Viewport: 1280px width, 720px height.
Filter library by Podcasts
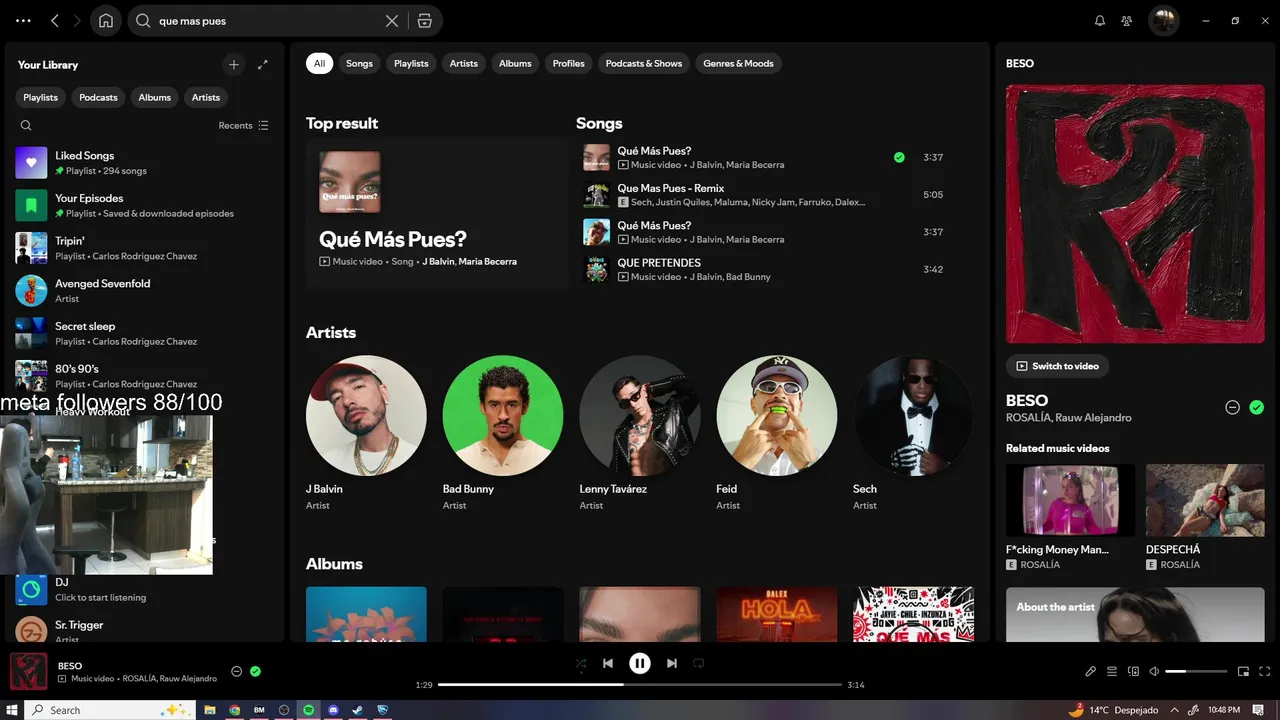click(x=98, y=97)
